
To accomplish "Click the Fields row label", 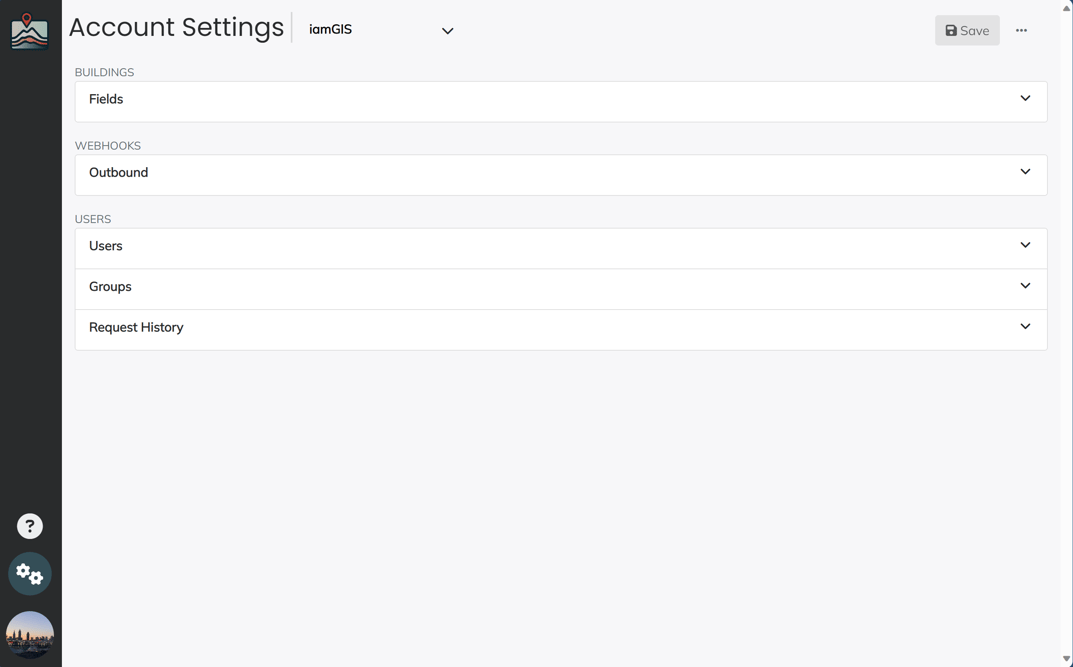I will [106, 99].
